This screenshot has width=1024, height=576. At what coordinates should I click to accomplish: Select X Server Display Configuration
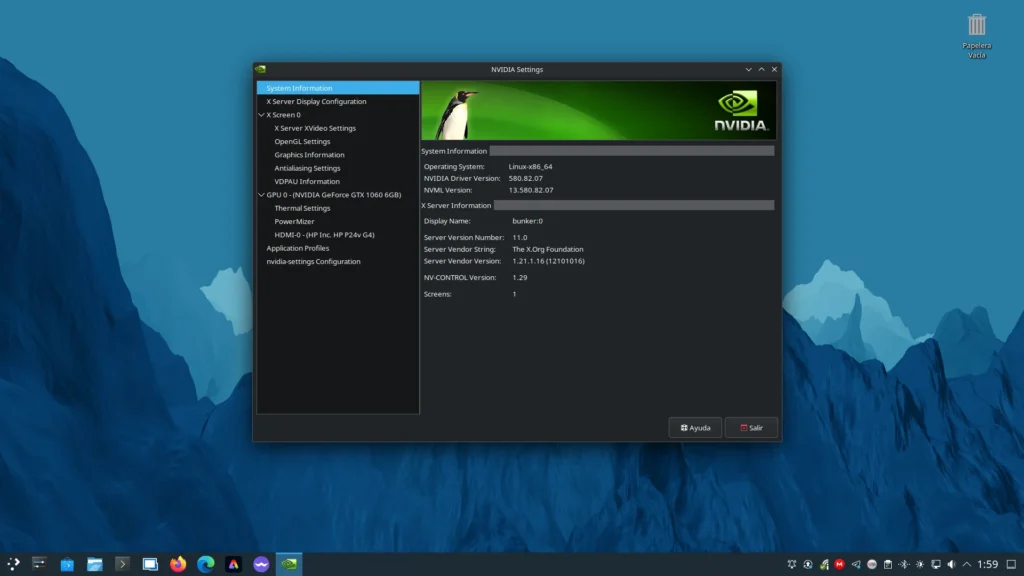(316, 102)
